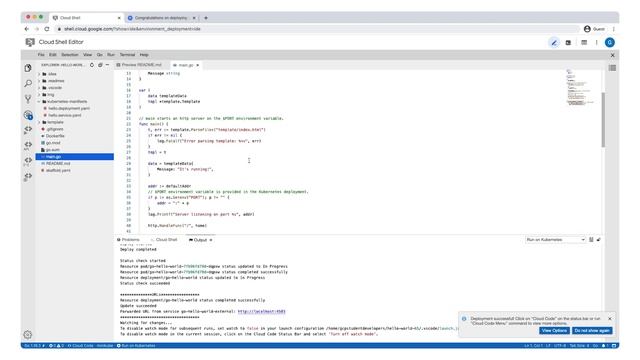Viewport: 640px width, 360px height.
Task: Open the Google account avatar
Action: point(610,42)
